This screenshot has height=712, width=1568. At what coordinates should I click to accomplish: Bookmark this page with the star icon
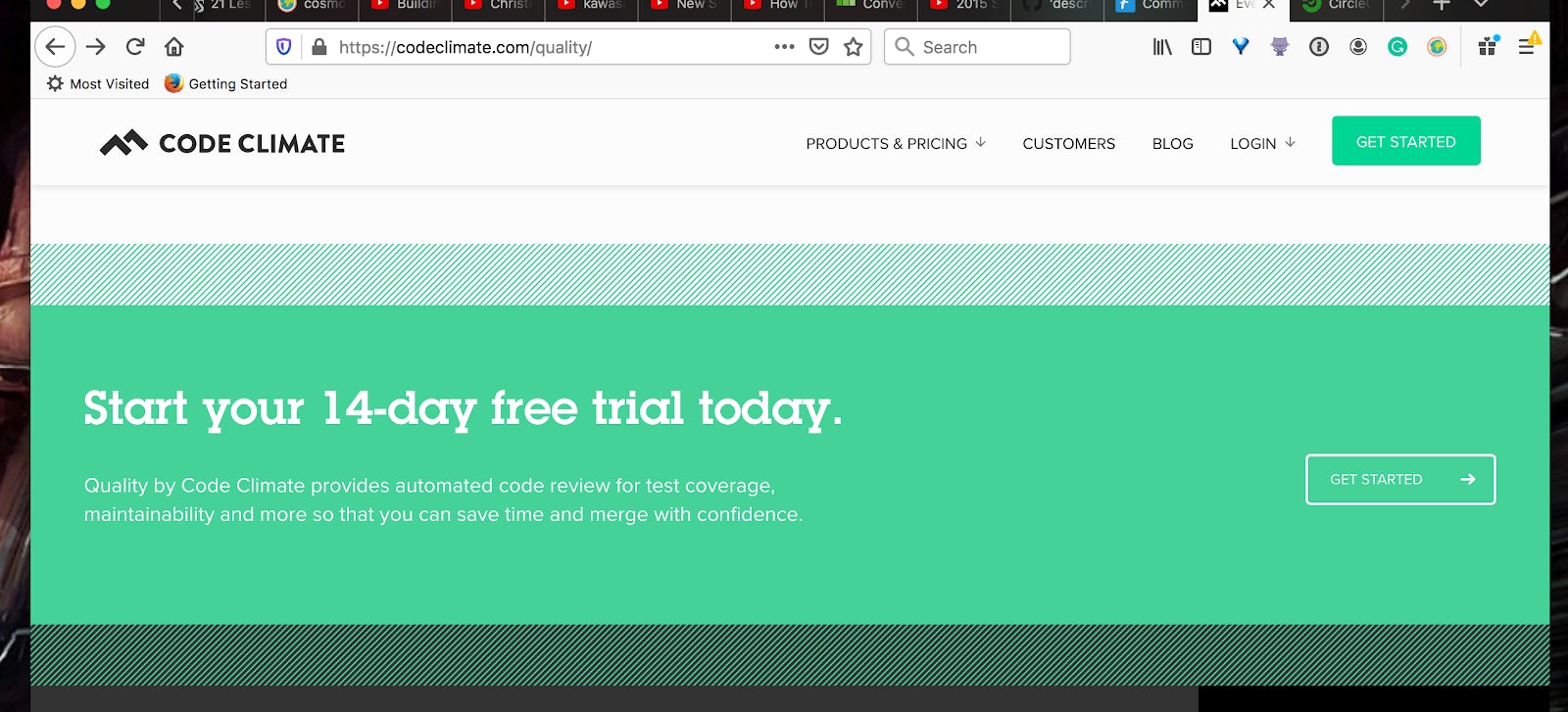point(854,47)
